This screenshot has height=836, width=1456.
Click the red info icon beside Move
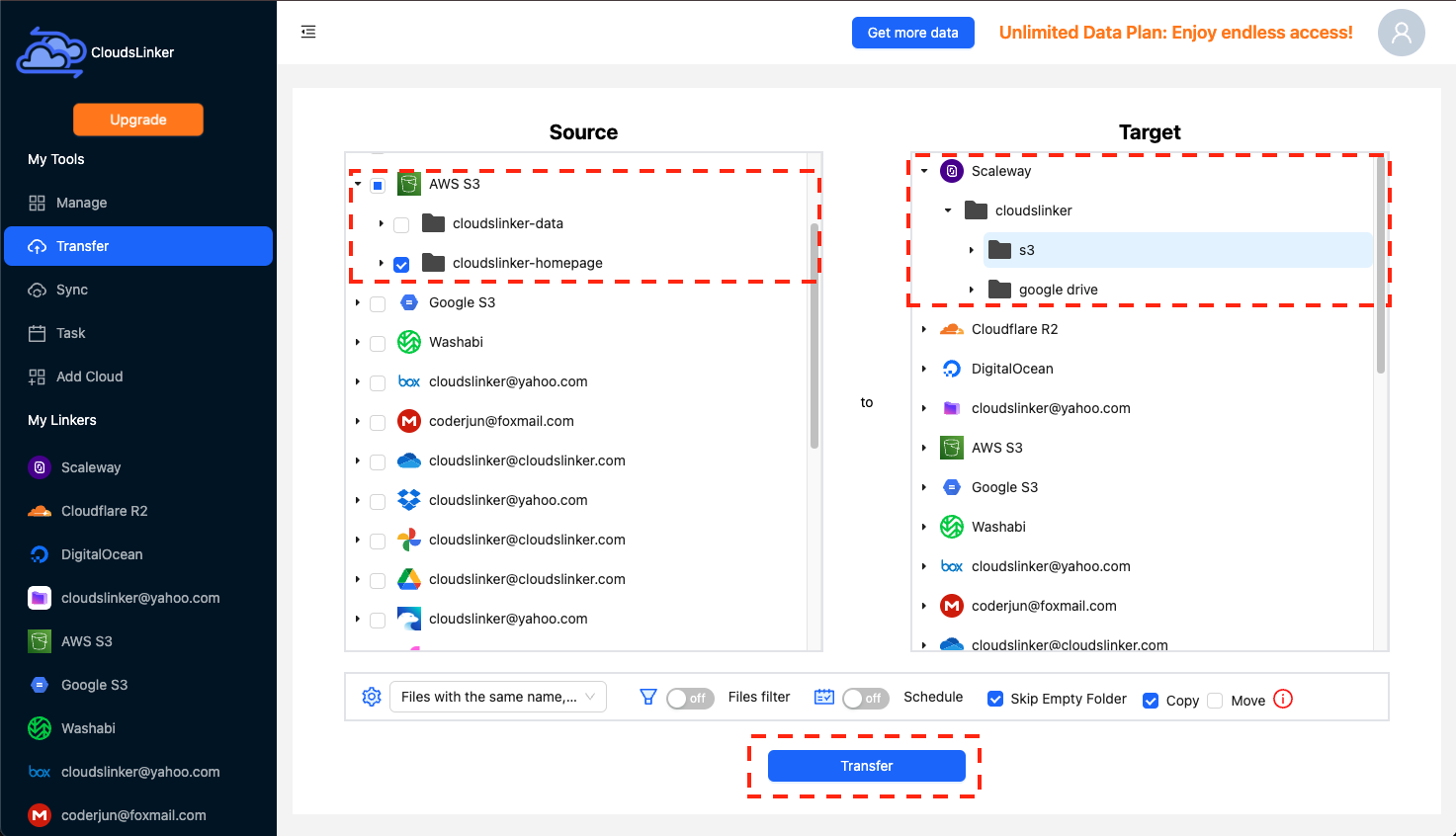tap(1283, 699)
